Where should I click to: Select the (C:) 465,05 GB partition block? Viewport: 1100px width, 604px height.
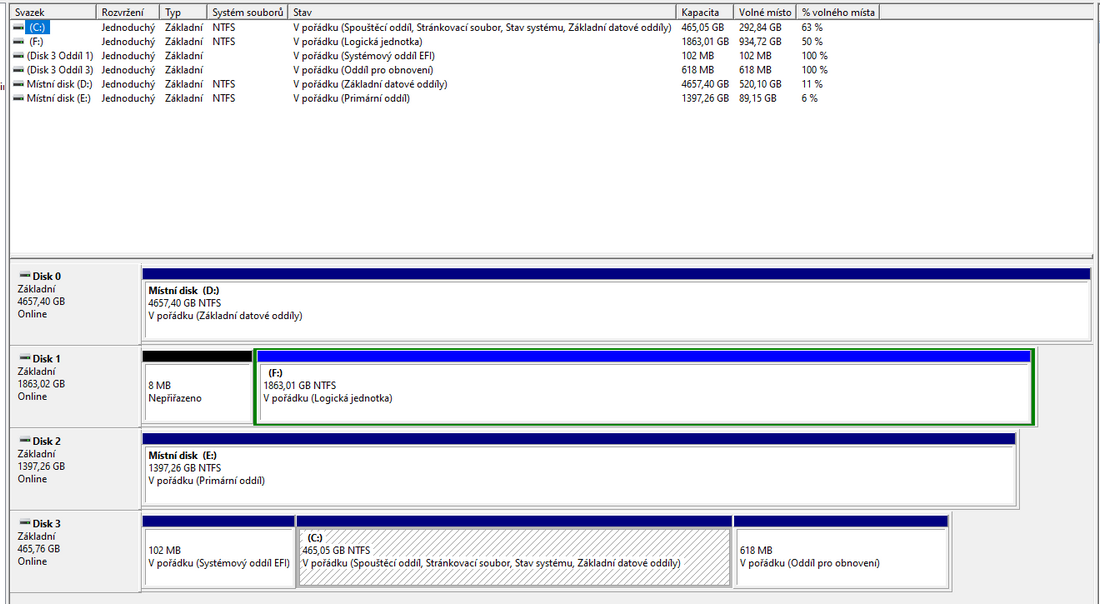514,551
